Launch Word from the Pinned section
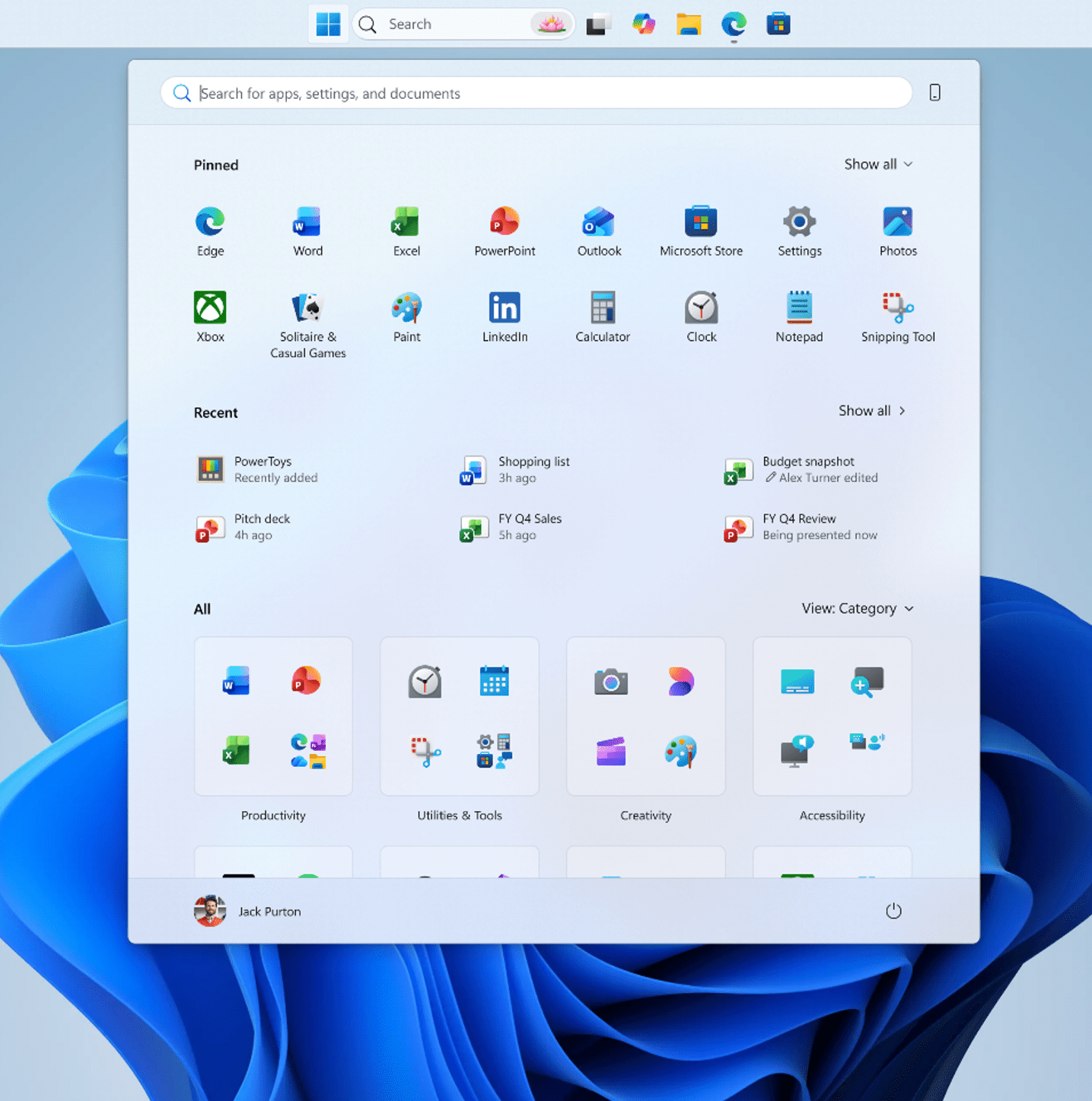The width and height of the screenshot is (1092, 1101). [307, 231]
